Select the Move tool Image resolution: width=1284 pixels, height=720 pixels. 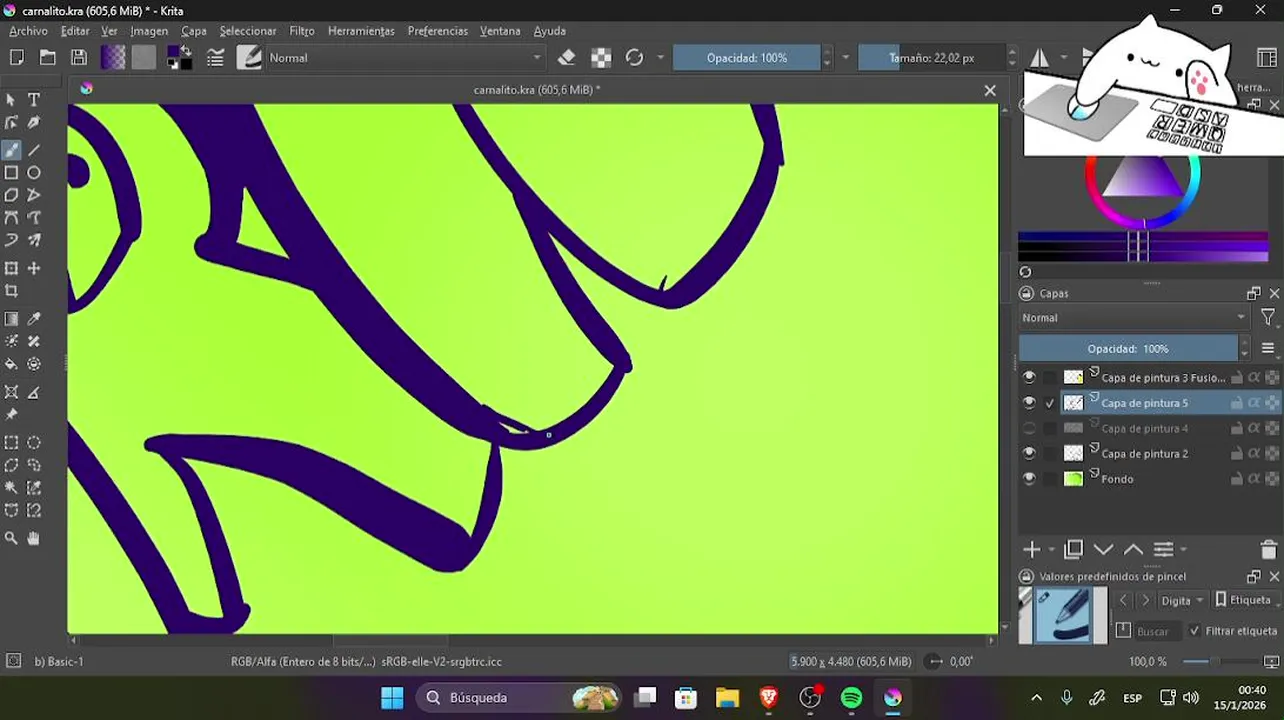pos(34,268)
